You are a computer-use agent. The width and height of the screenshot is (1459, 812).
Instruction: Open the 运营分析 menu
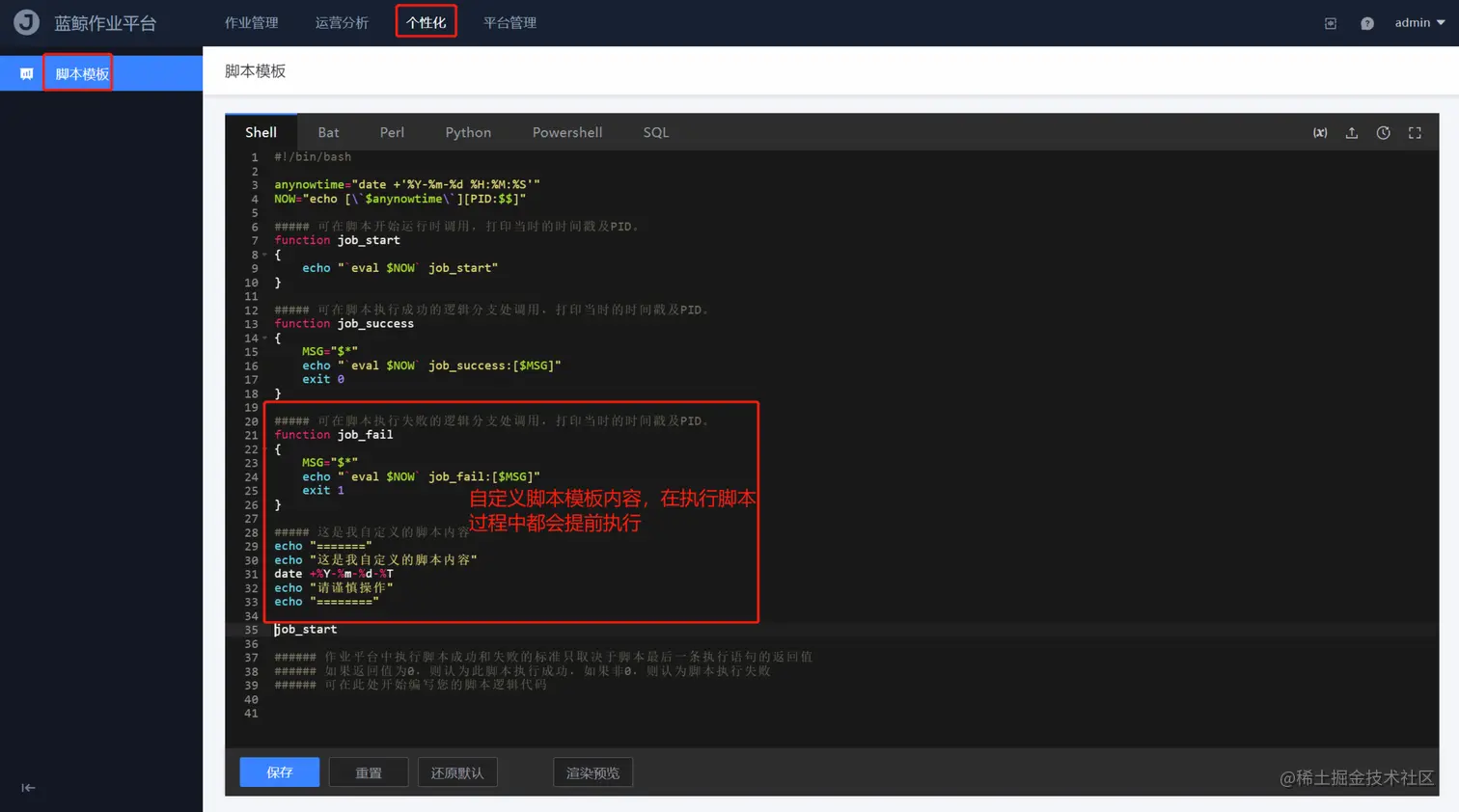point(343,22)
